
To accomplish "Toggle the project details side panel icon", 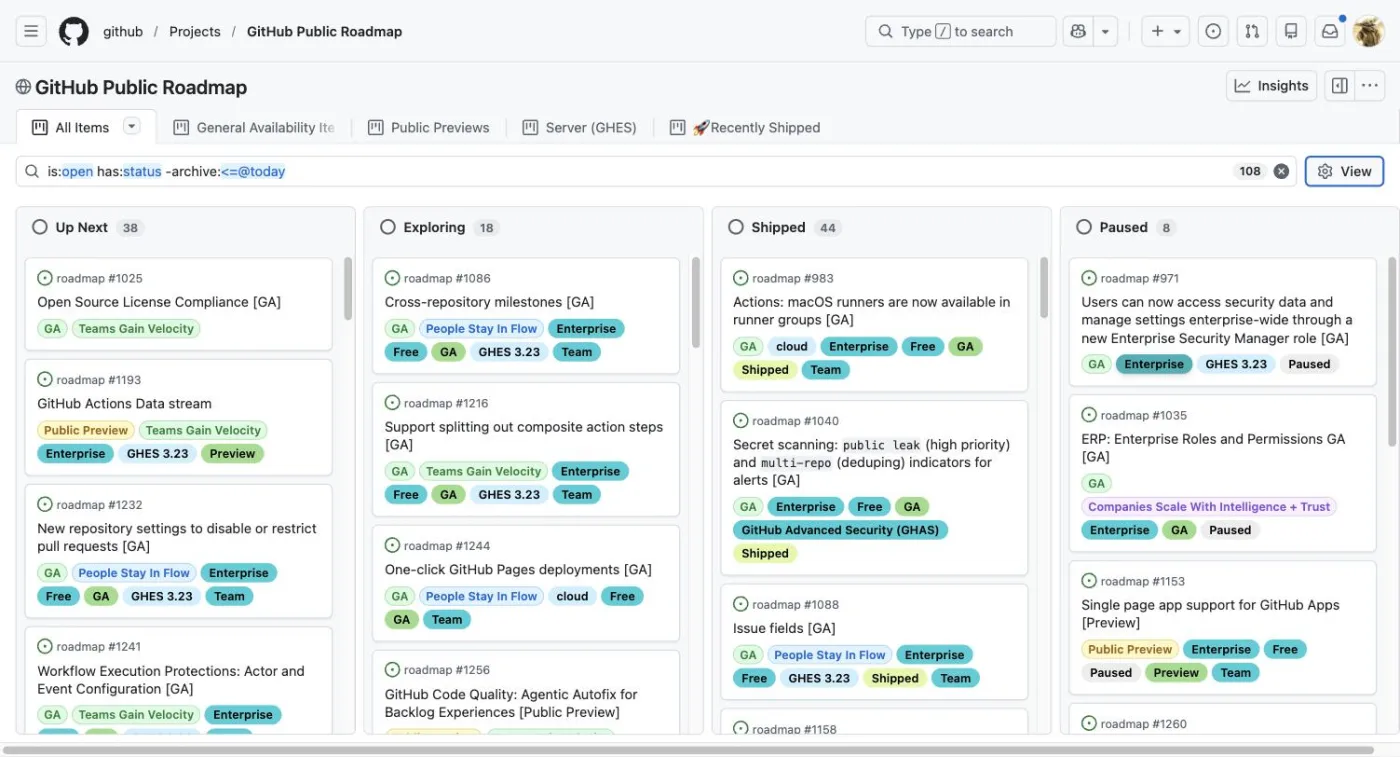I will [x=1340, y=86].
